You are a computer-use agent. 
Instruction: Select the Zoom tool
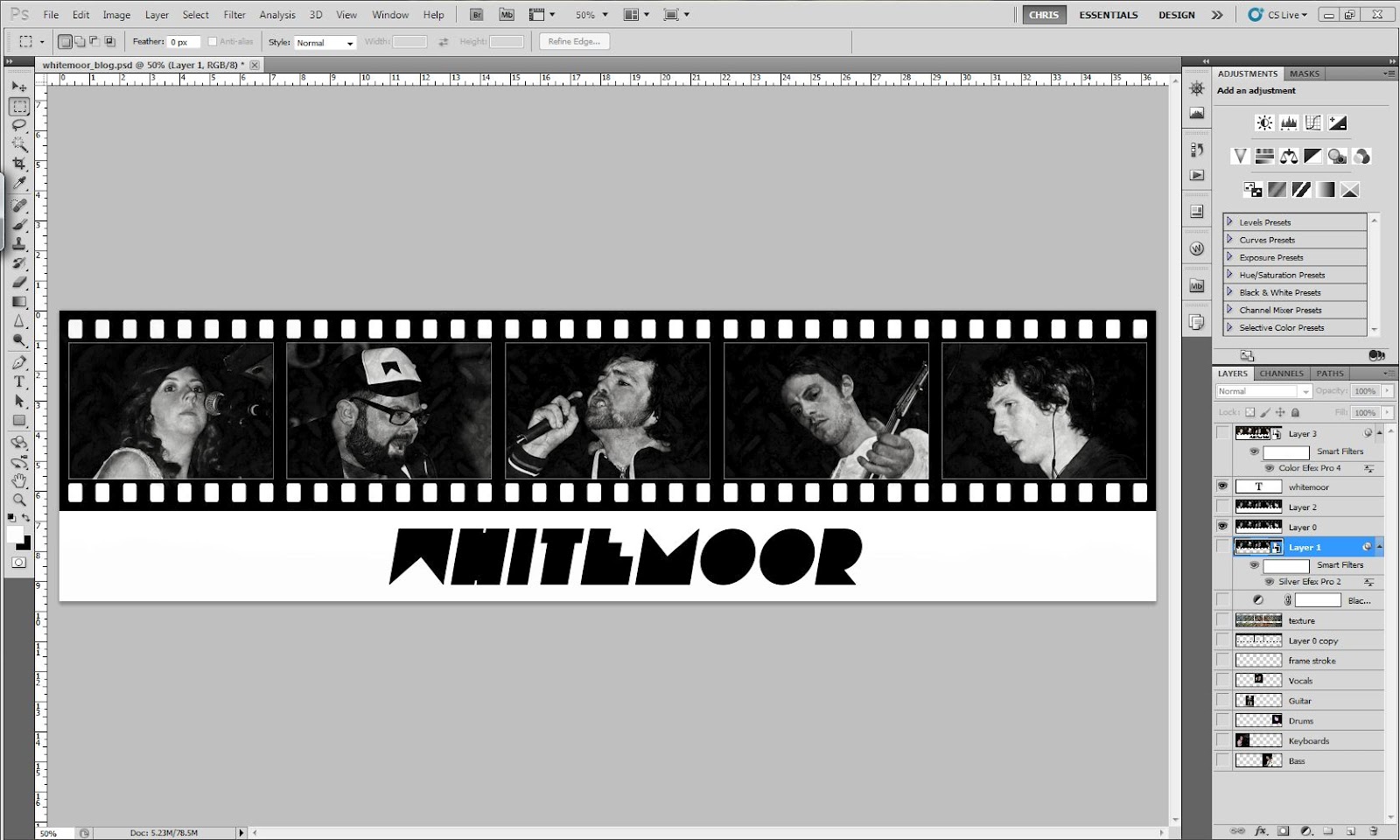pyautogui.click(x=18, y=499)
